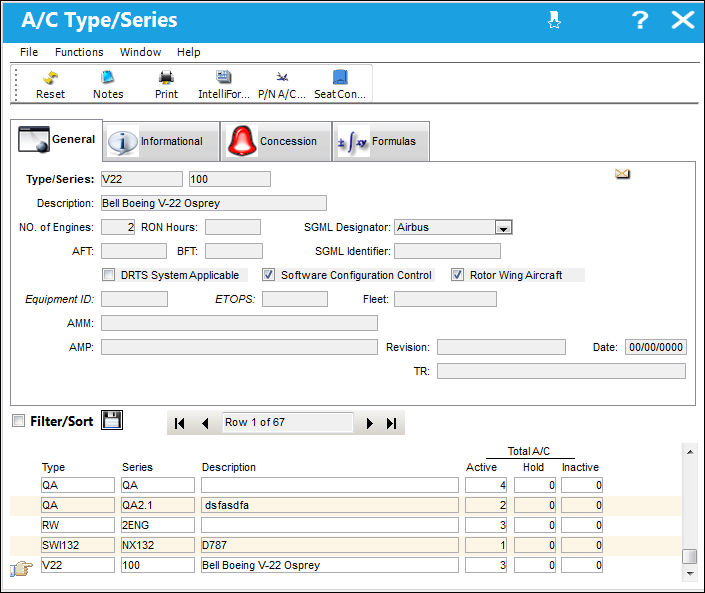Uncheck Rotor Wing Aircraft checkbox
705x593 pixels.
pyautogui.click(x=457, y=275)
